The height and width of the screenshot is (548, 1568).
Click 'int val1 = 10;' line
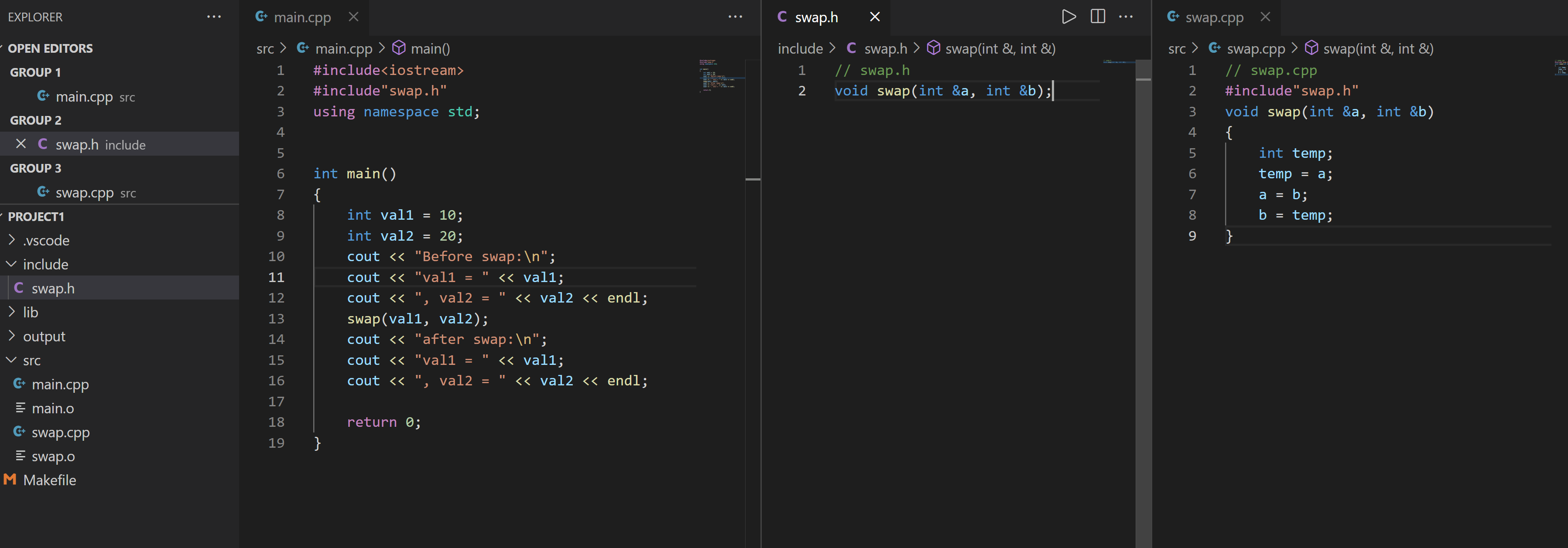click(x=405, y=215)
